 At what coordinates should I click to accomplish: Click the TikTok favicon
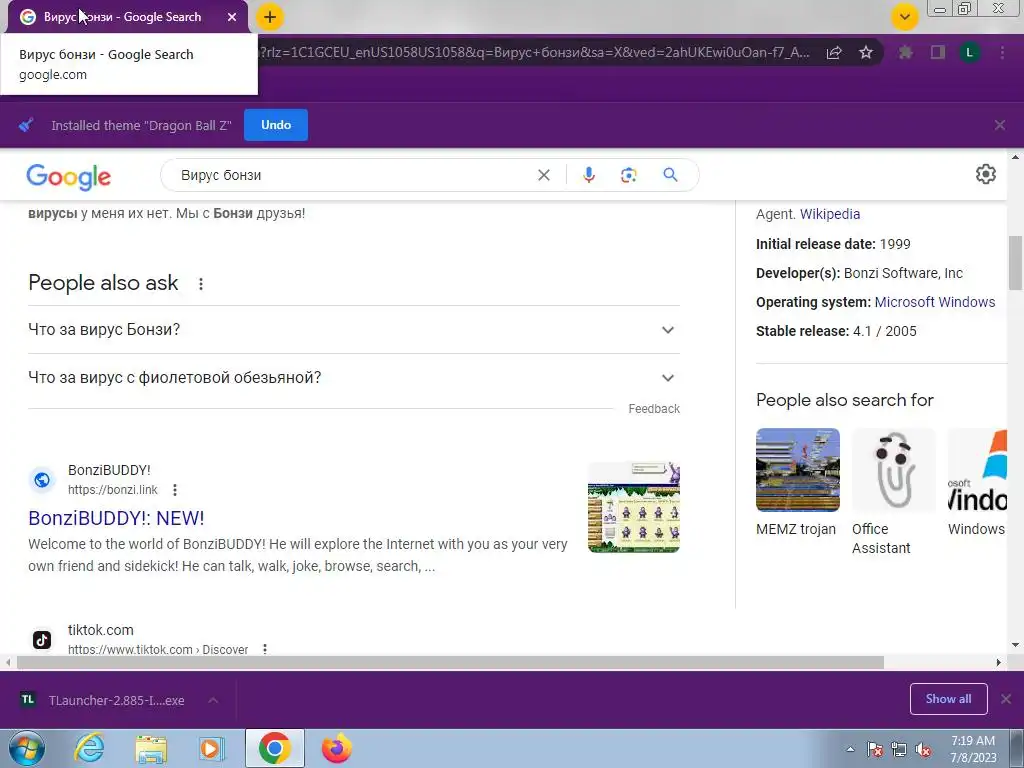42,640
